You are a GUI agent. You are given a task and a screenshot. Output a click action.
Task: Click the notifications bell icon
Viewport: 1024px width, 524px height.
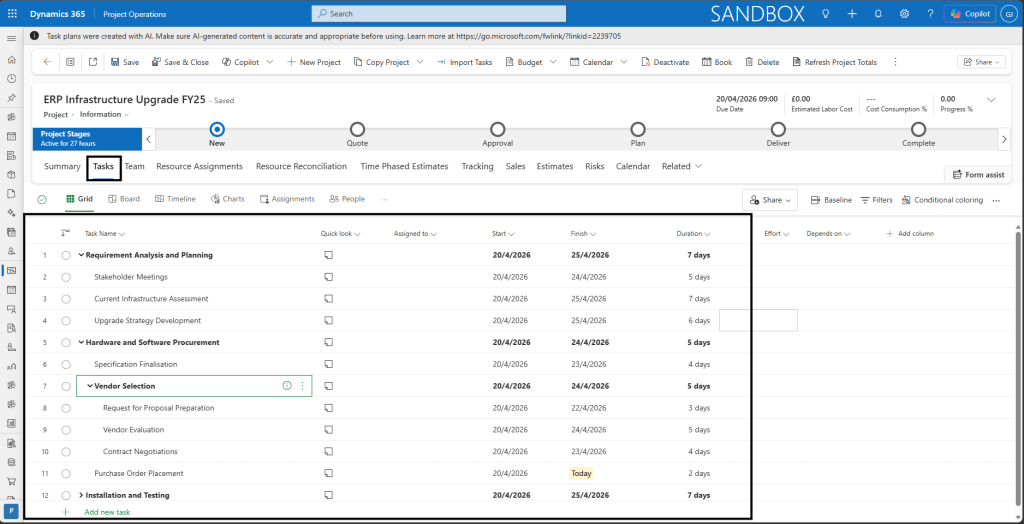click(x=878, y=14)
